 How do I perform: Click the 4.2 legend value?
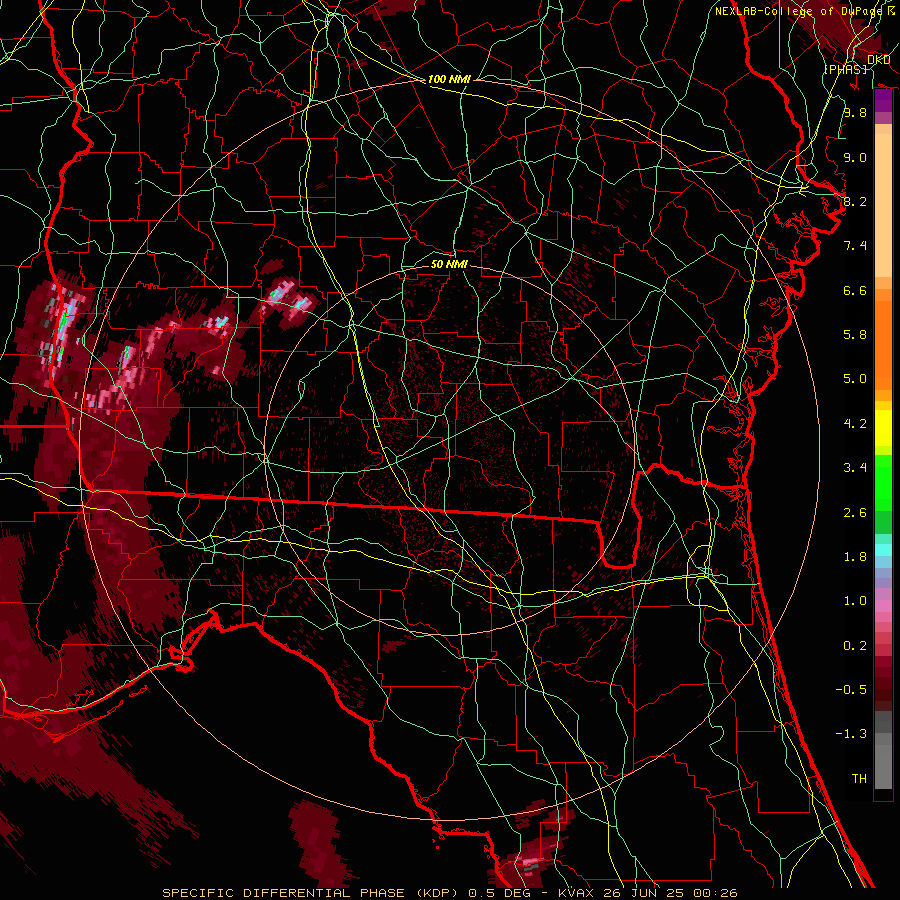coord(855,424)
